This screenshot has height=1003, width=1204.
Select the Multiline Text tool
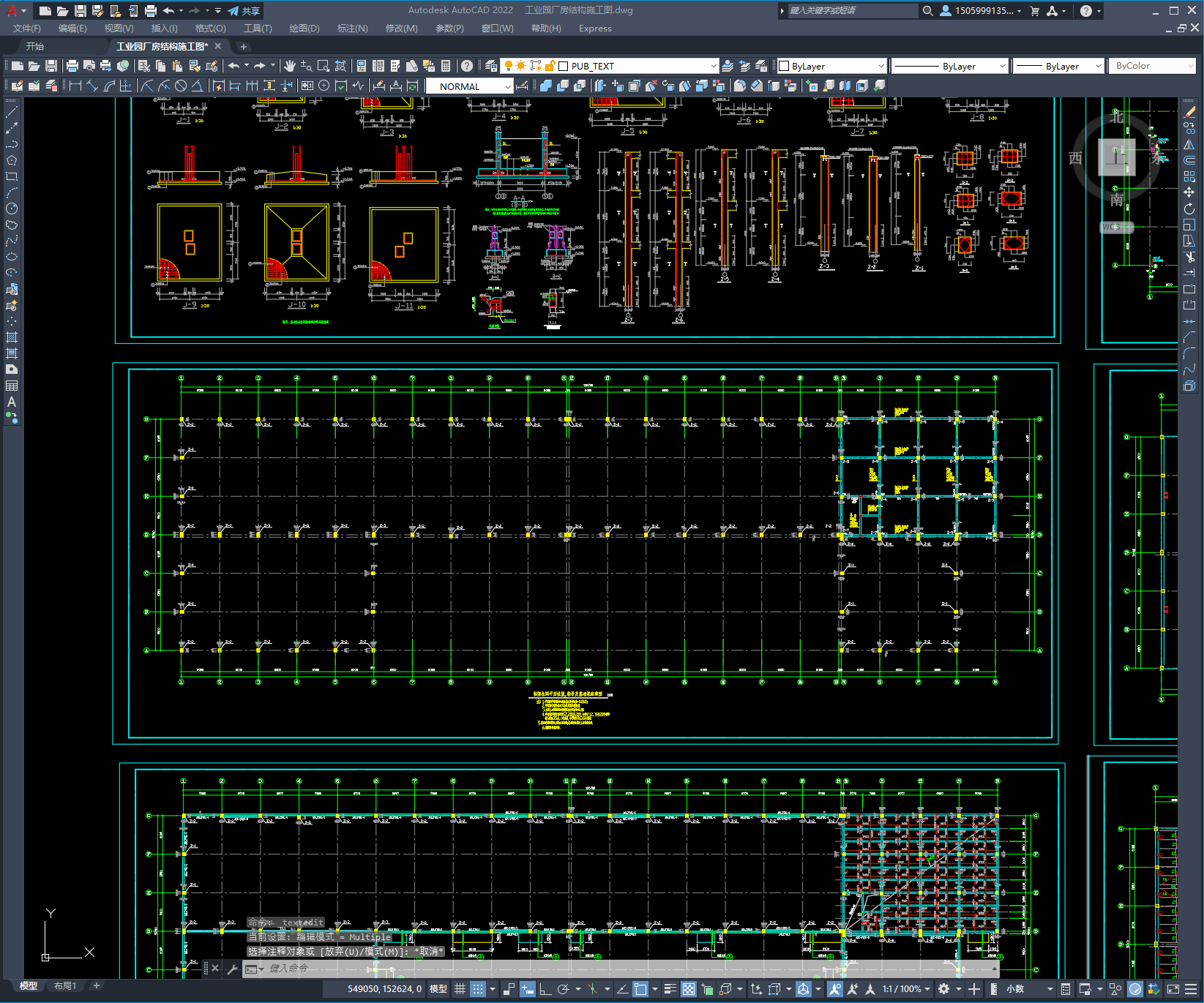click(12, 402)
